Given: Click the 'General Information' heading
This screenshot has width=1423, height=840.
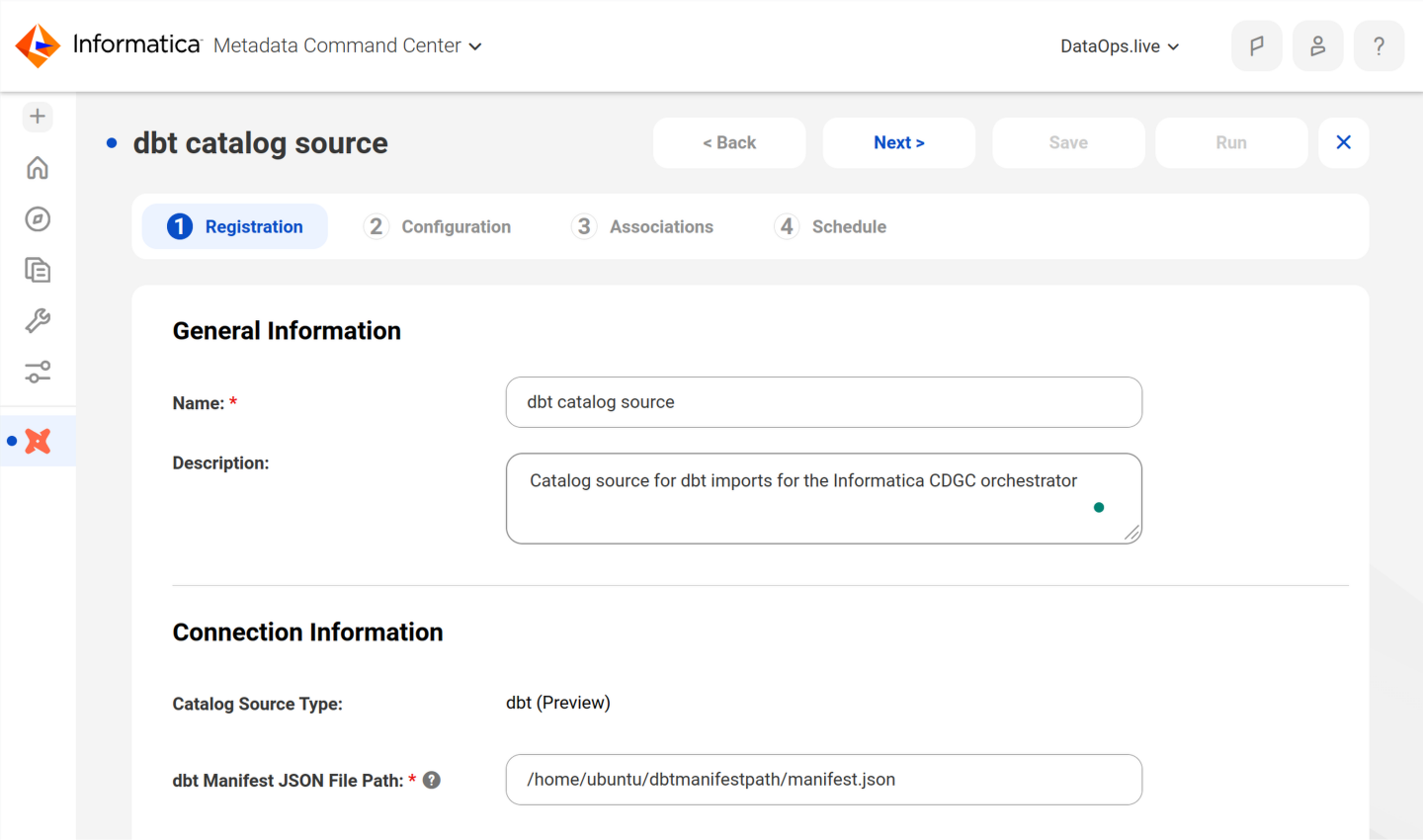Looking at the screenshot, I should pos(287,331).
